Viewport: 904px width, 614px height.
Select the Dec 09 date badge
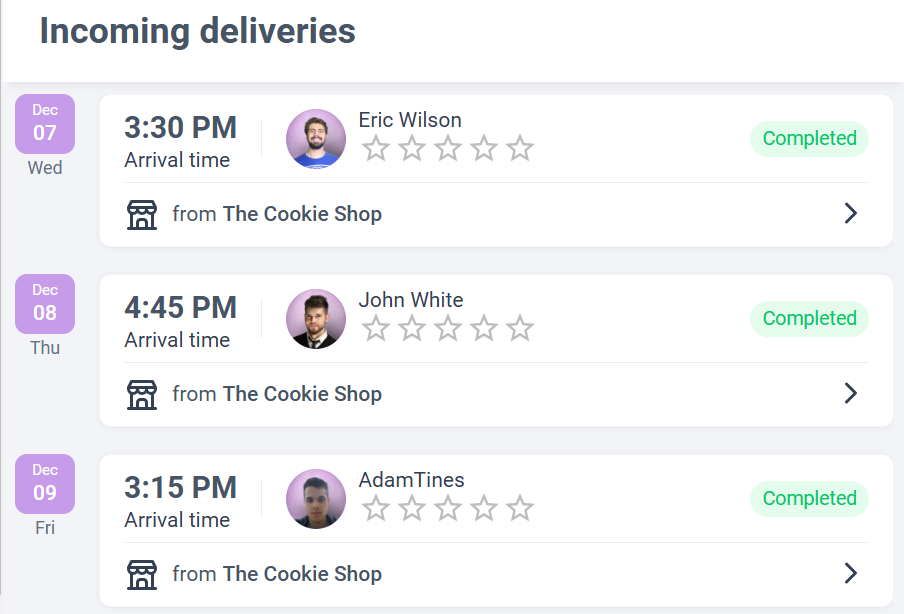45,484
